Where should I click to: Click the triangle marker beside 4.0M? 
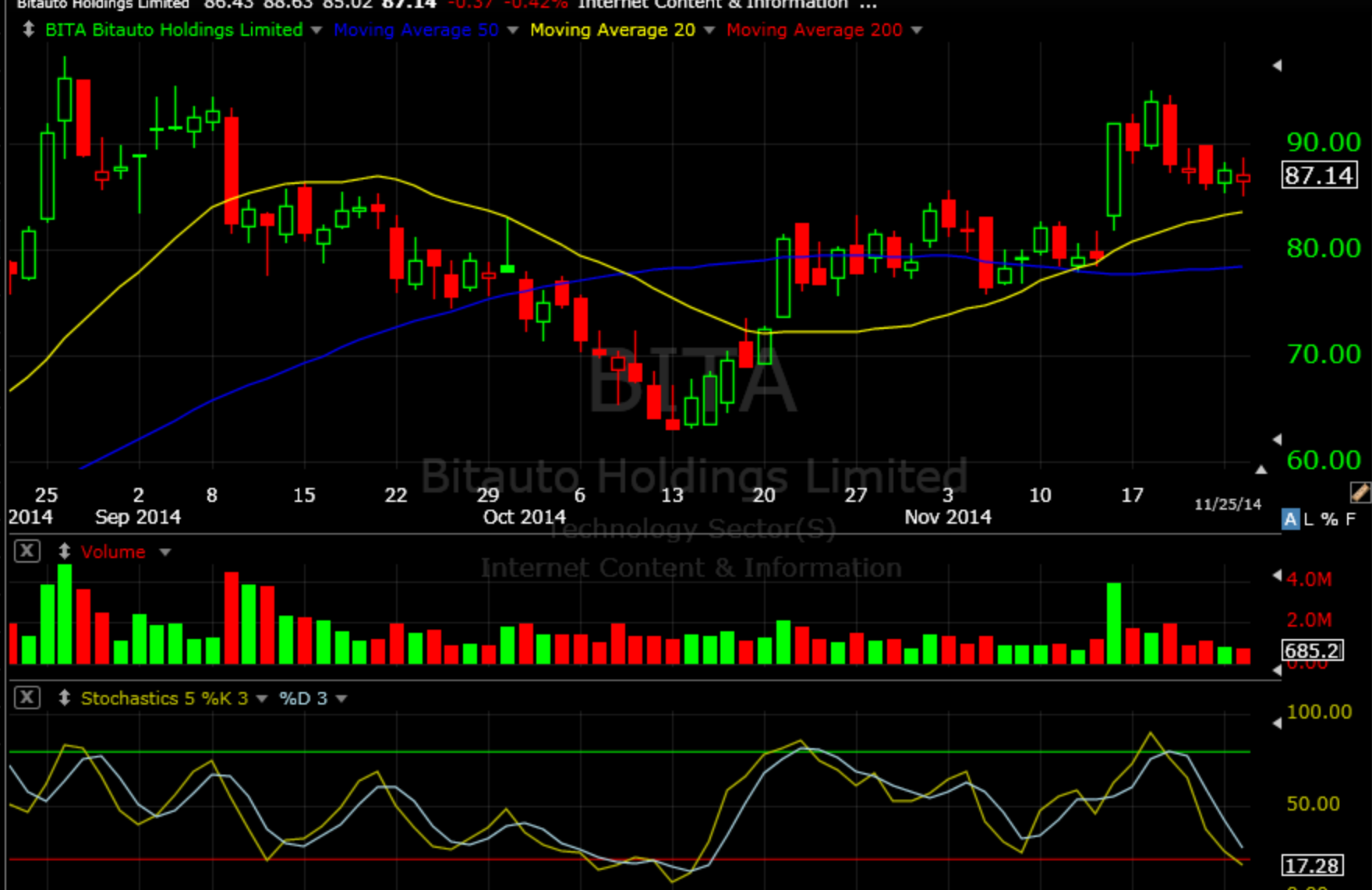click(x=1277, y=576)
